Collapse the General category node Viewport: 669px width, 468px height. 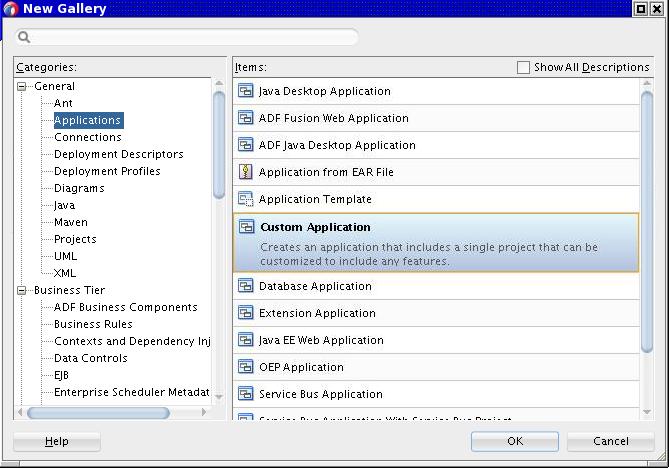point(21,87)
